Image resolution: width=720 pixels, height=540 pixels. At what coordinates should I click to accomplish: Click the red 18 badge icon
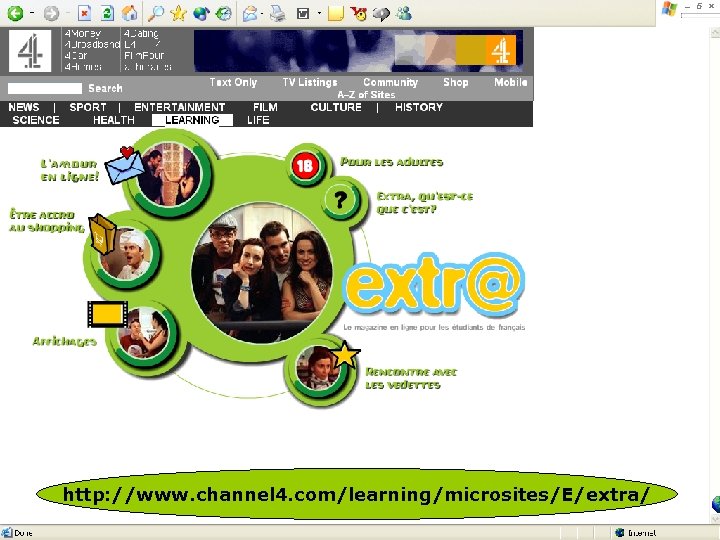305,165
